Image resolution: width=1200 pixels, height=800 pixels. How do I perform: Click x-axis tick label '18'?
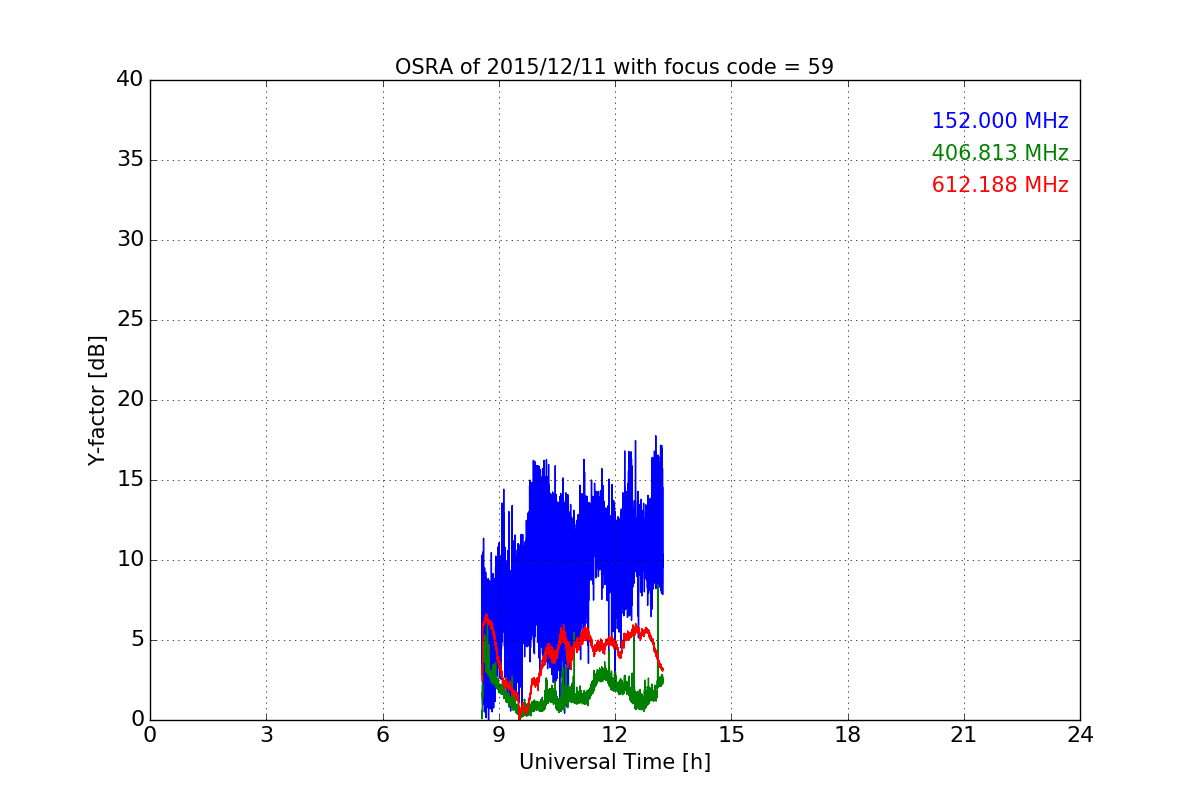[x=848, y=735]
